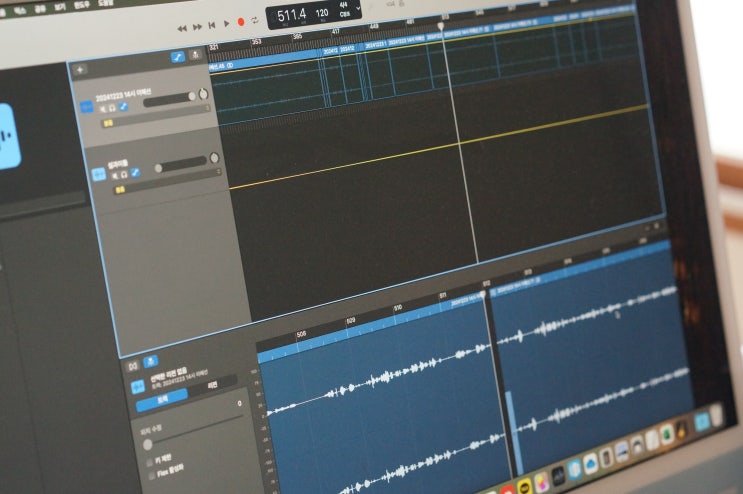Click the 4/4 time signature in the LCD
Screen dimensions: 743x494
[x=344, y=5]
